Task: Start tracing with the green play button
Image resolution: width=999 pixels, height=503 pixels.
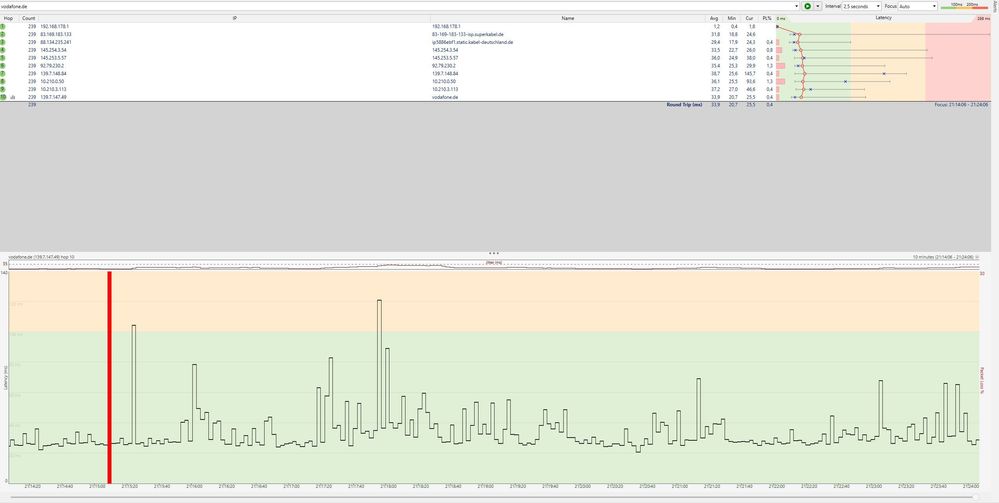Action: [807, 6]
